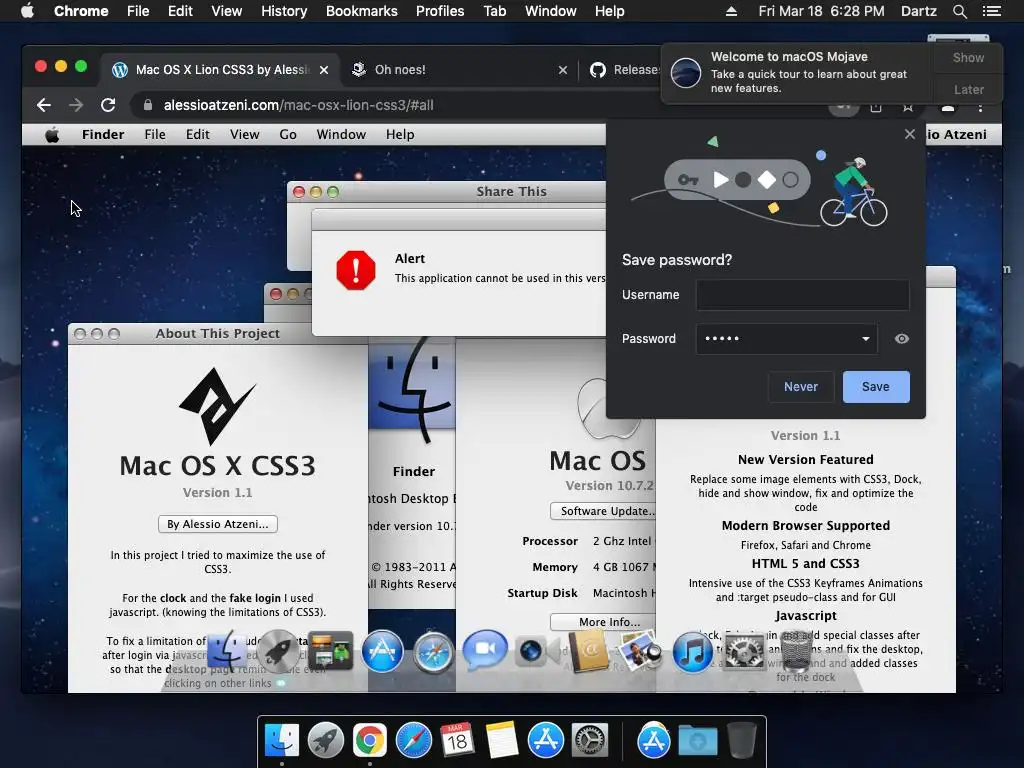Screen dimensions: 1024x768
Task: Click the clock Fri Mar 18 6:28 PM
Action: (x=821, y=11)
